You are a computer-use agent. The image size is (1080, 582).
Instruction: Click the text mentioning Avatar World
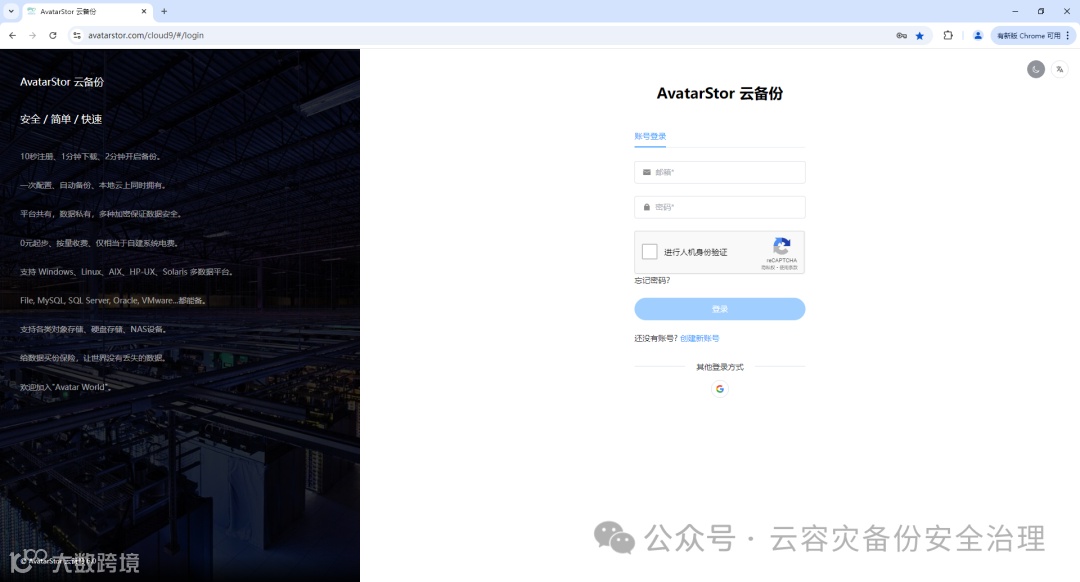pos(65,387)
